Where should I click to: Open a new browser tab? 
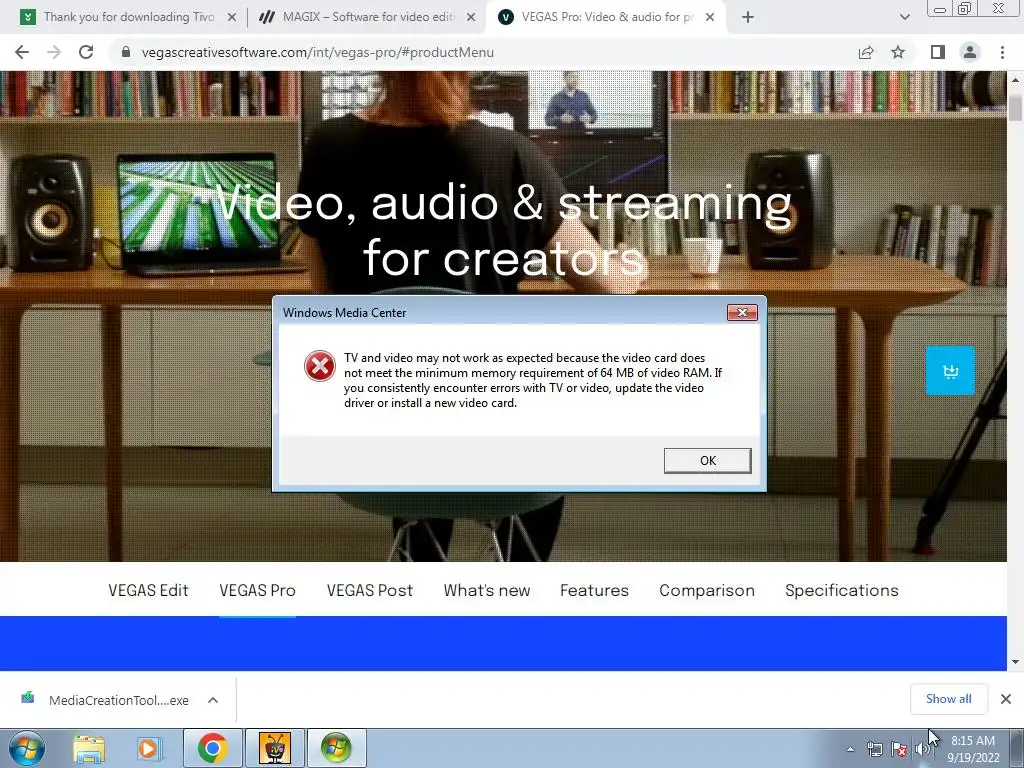coord(748,18)
